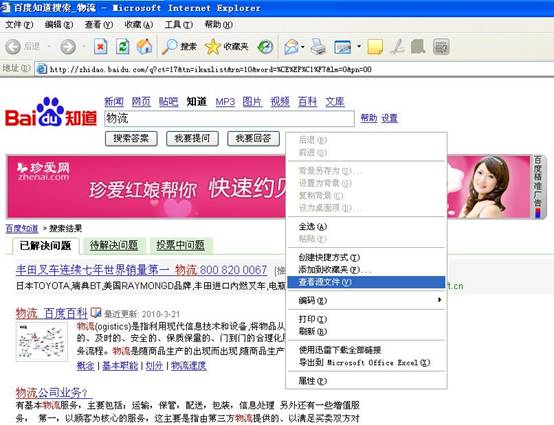The width and height of the screenshot is (554, 425).
Task: Open the 视频 link in Baidu nav
Action: [x=280, y=102]
